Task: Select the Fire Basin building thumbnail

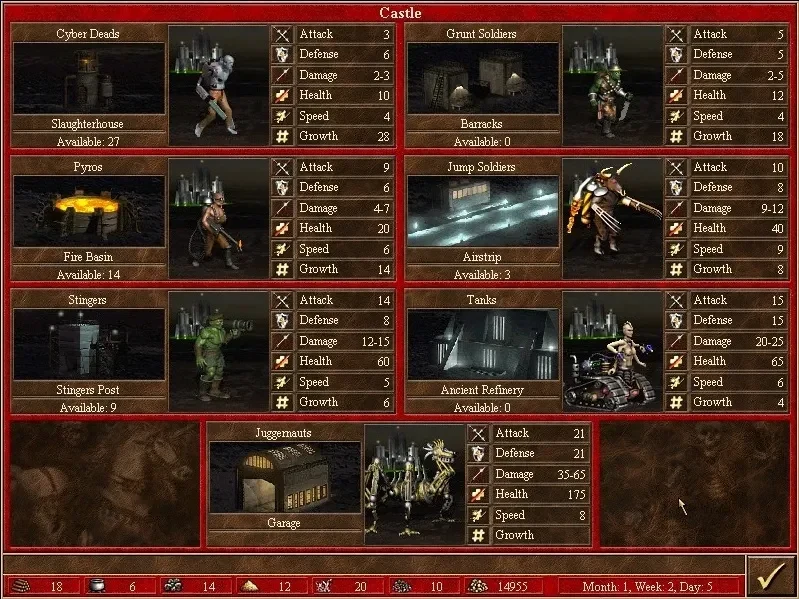Action: coord(89,211)
